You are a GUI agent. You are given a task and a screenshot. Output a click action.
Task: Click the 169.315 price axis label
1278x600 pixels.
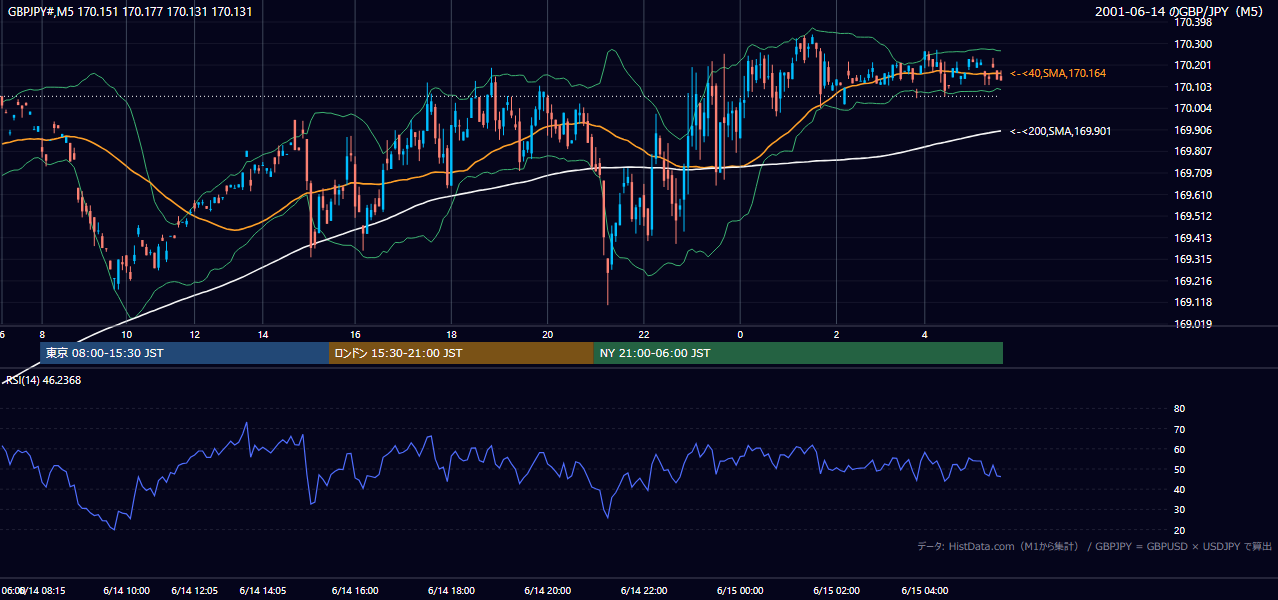point(1192,259)
